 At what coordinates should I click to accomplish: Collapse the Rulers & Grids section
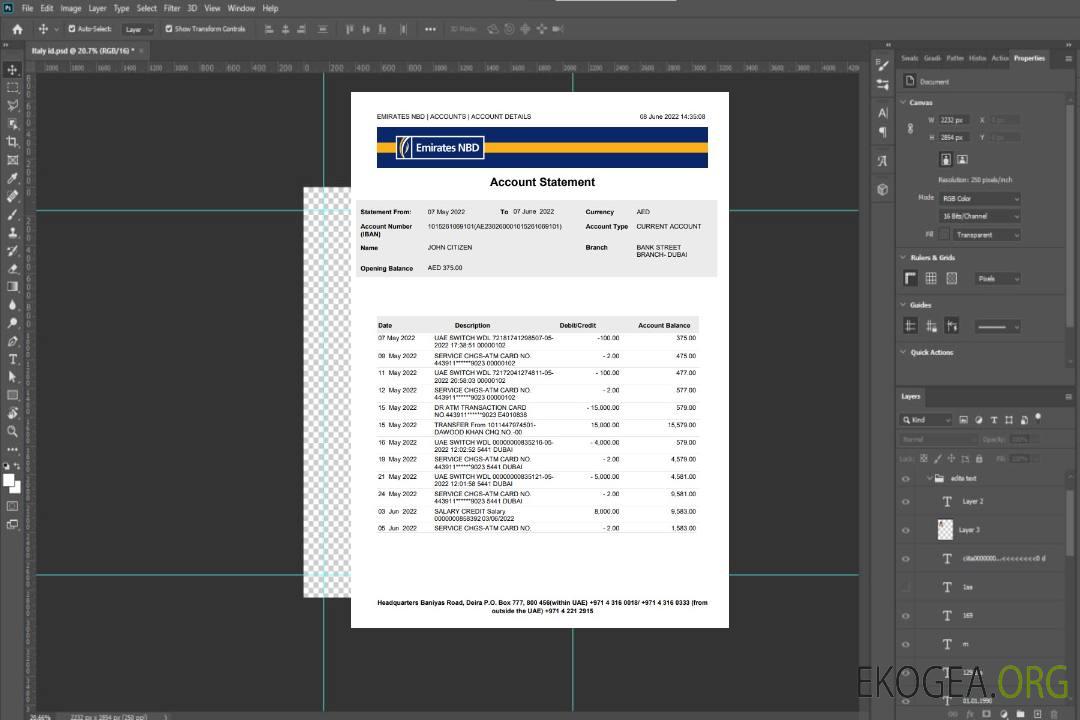(903, 257)
